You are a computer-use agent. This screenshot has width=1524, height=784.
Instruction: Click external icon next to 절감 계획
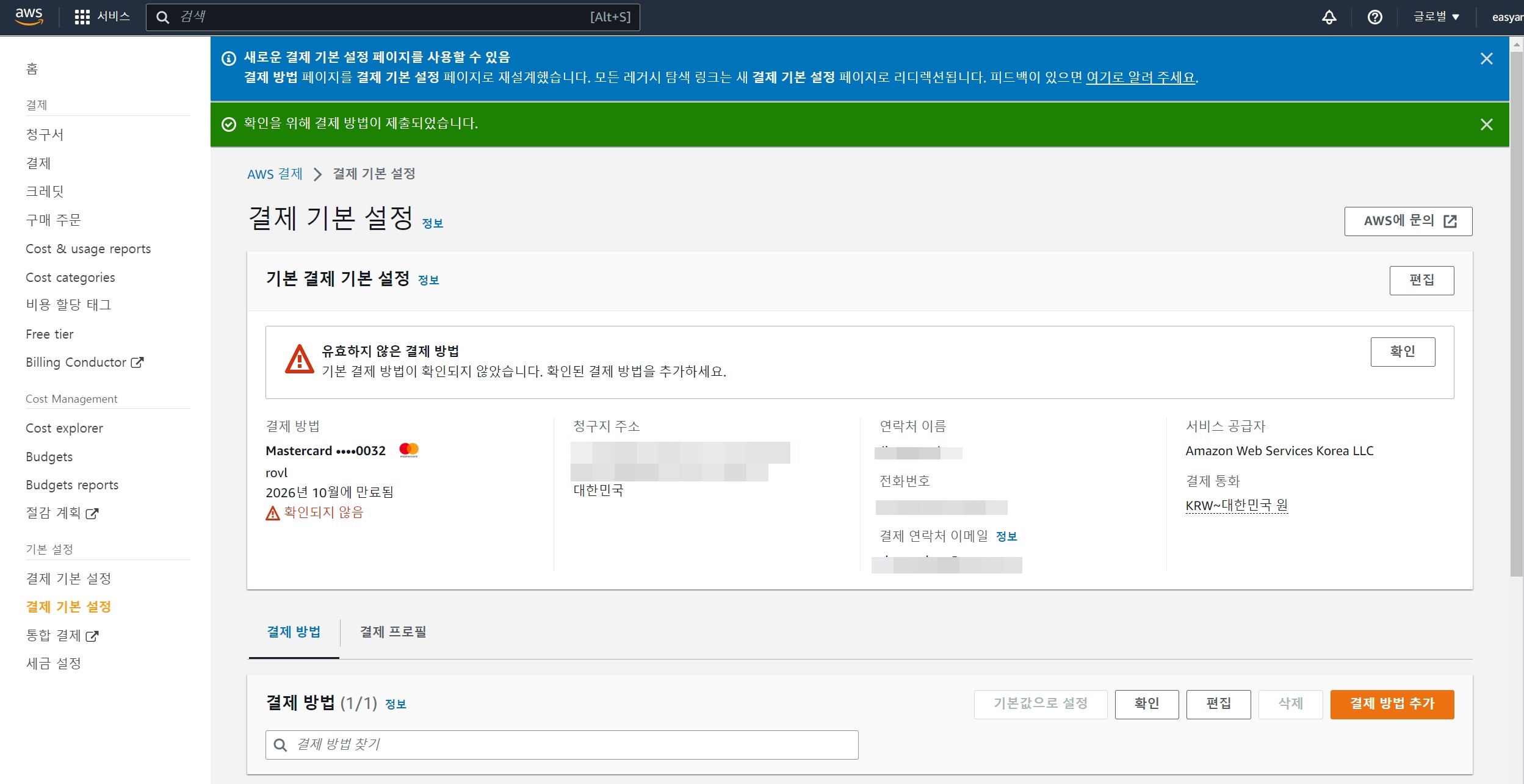click(92, 514)
